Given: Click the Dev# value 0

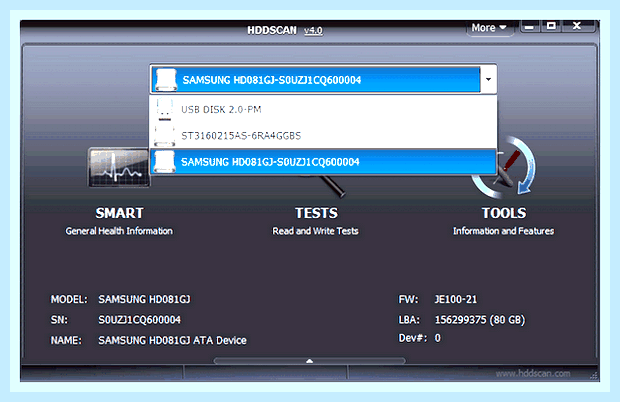Looking at the screenshot, I should point(437,338).
